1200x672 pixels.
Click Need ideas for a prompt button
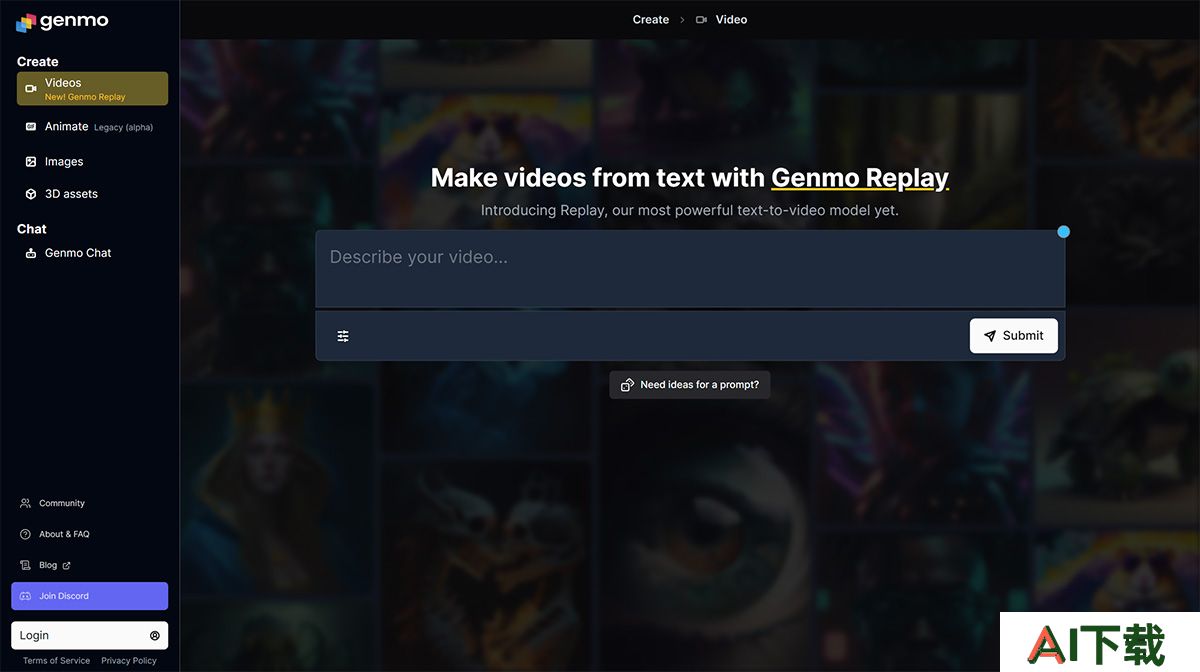[x=690, y=385]
